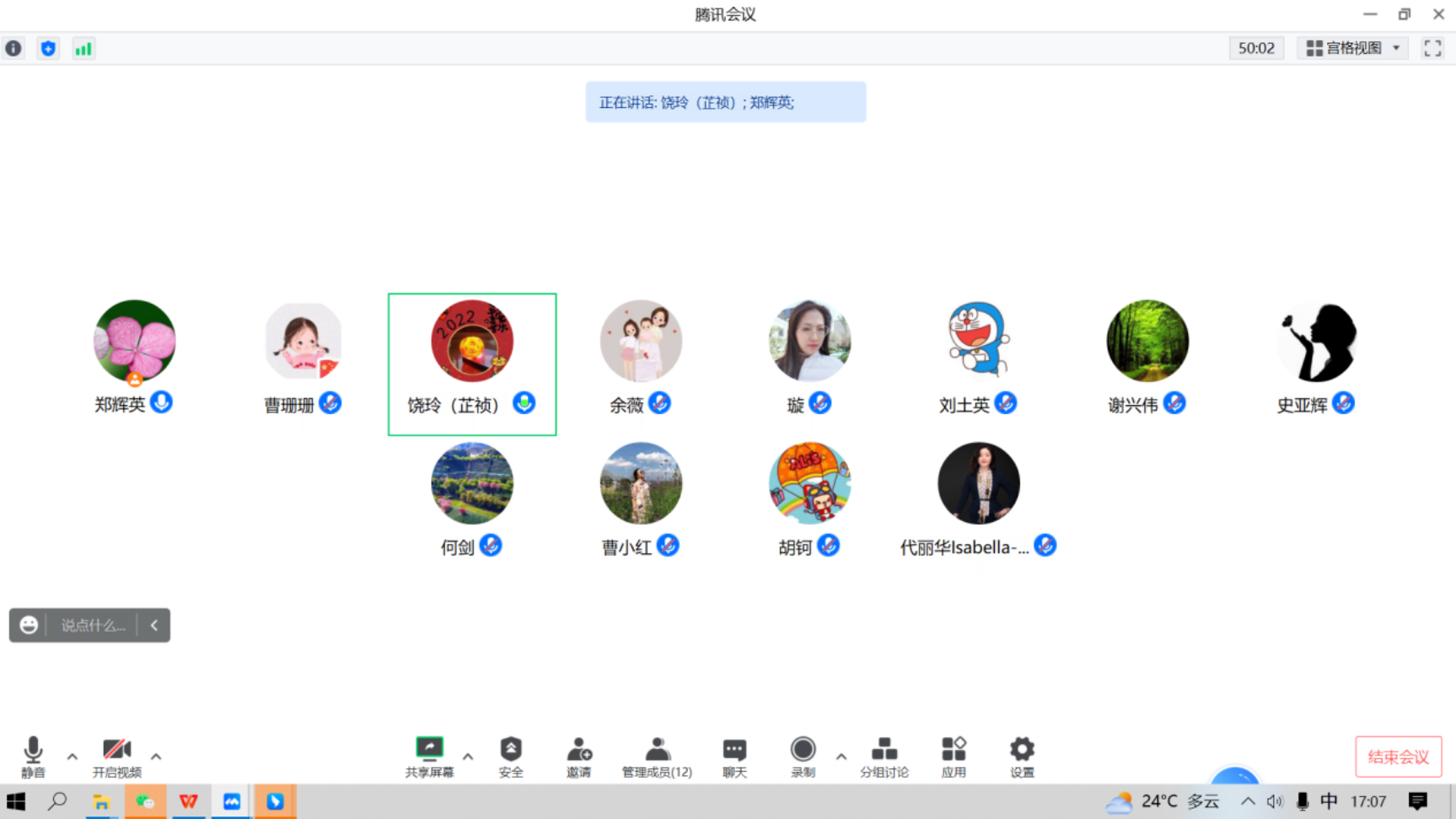The height and width of the screenshot is (819, 1456).
Task: Mute the microphone (静音)
Action: (x=33, y=756)
